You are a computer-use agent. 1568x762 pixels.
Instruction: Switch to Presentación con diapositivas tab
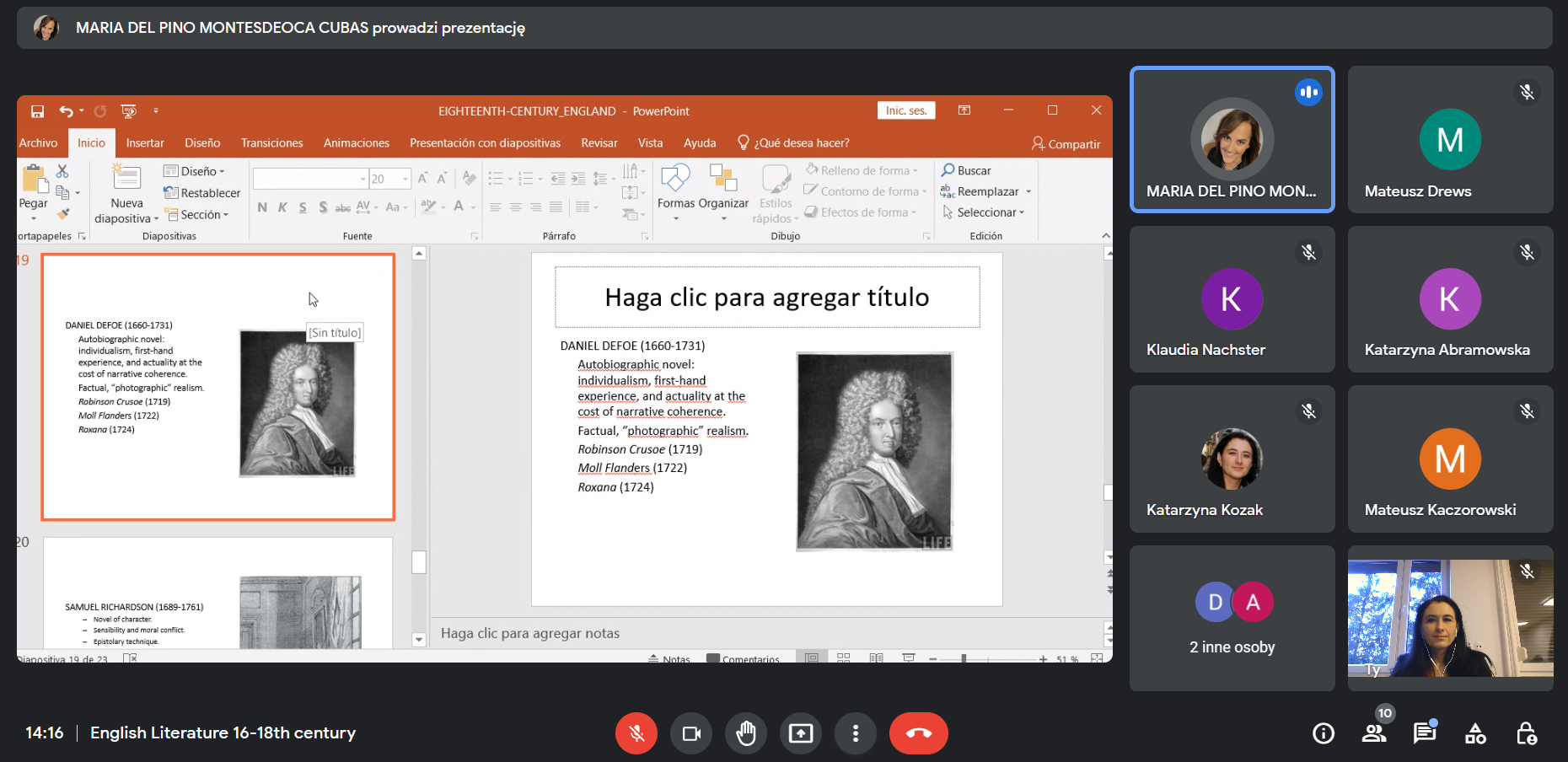click(x=485, y=143)
